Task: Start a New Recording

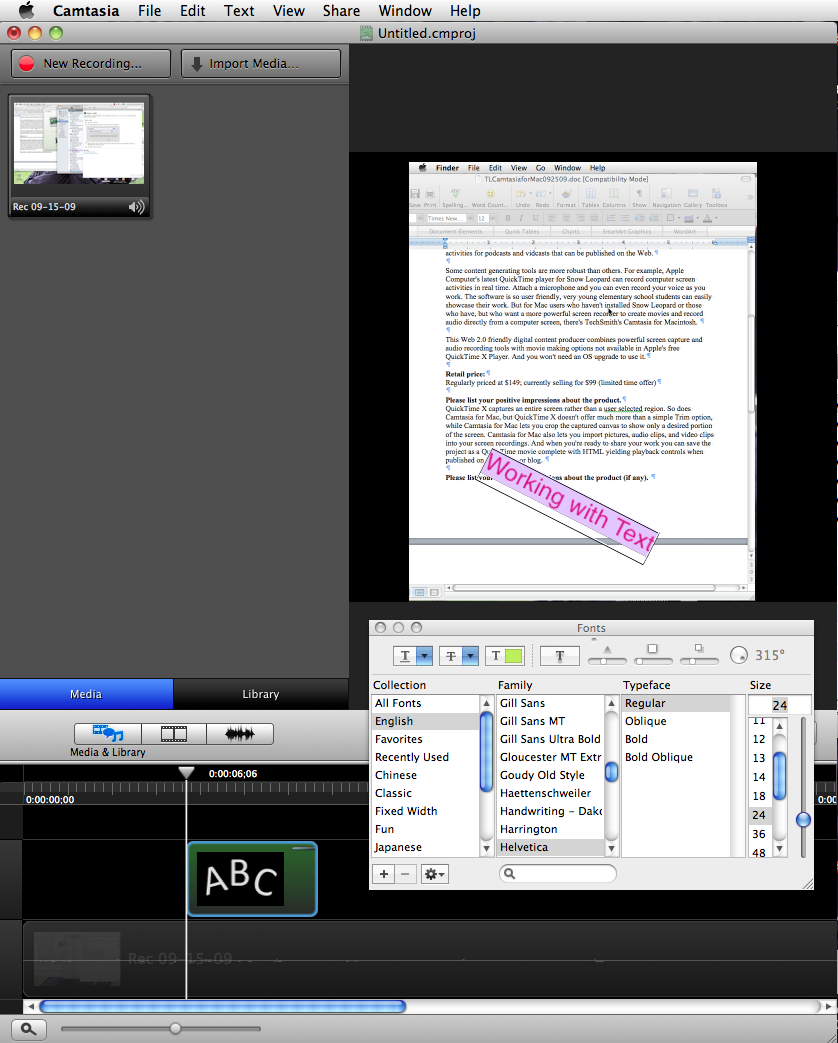Action: click(91, 64)
